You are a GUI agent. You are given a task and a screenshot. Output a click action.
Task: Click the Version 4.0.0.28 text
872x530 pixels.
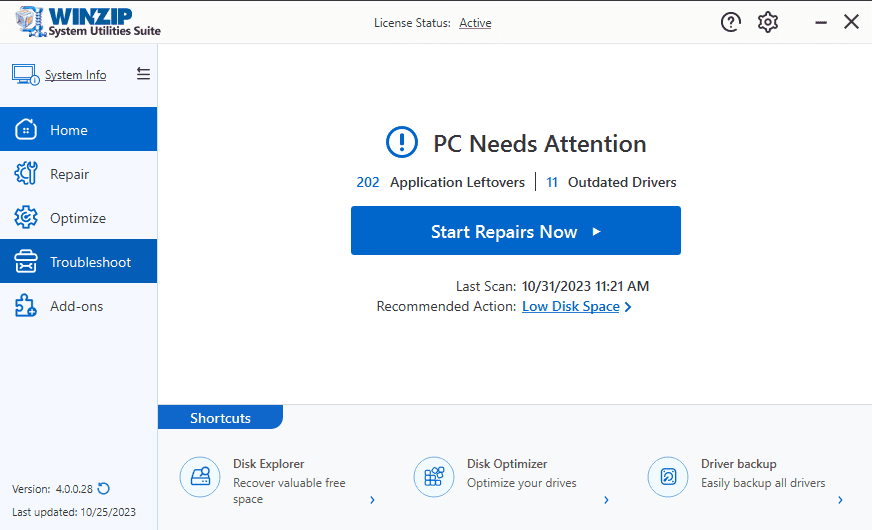52,489
